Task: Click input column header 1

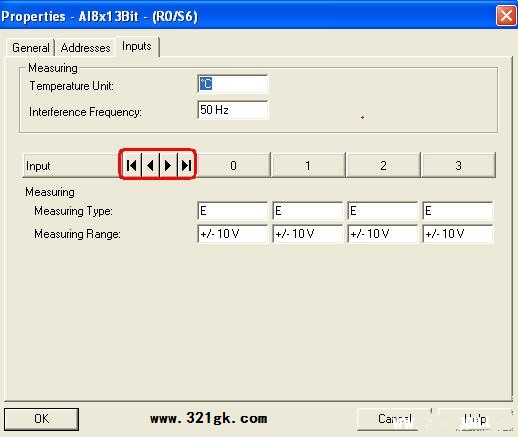Action: [308, 165]
